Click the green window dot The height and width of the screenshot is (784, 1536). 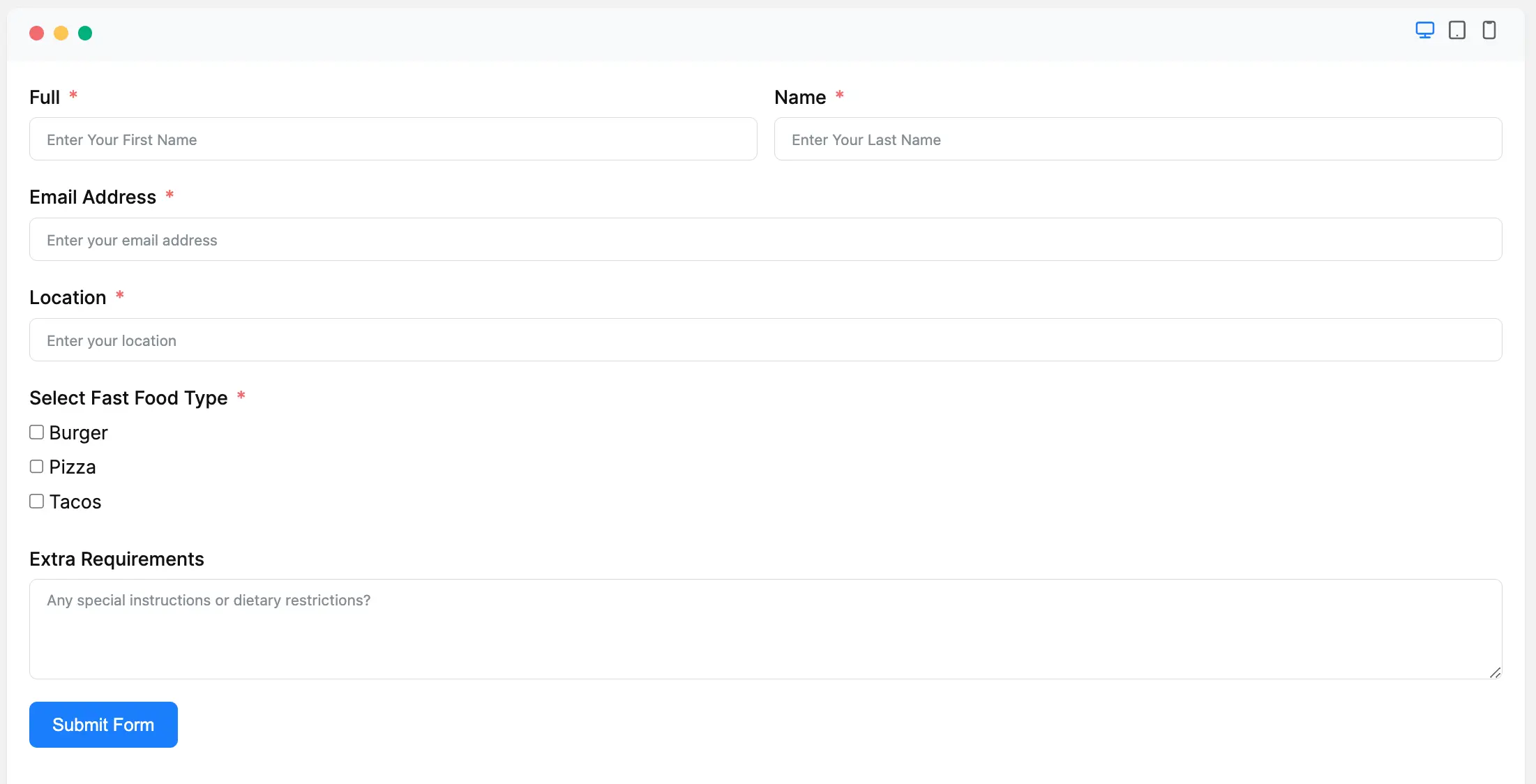(85, 33)
